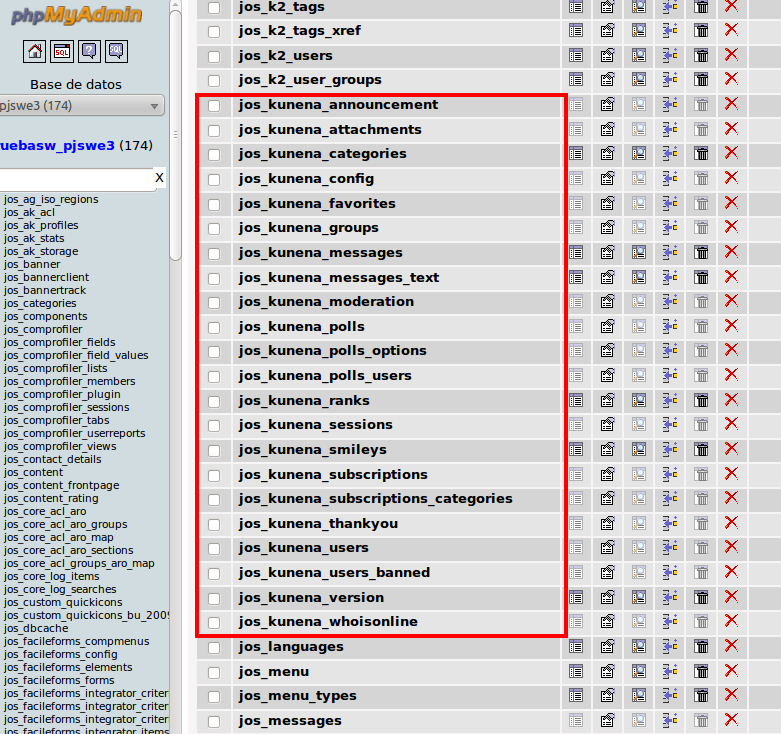Viewport: 781px width, 734px height.
Task: Open jos_kunena_whoisonline table name link
Action: [328, 621]
